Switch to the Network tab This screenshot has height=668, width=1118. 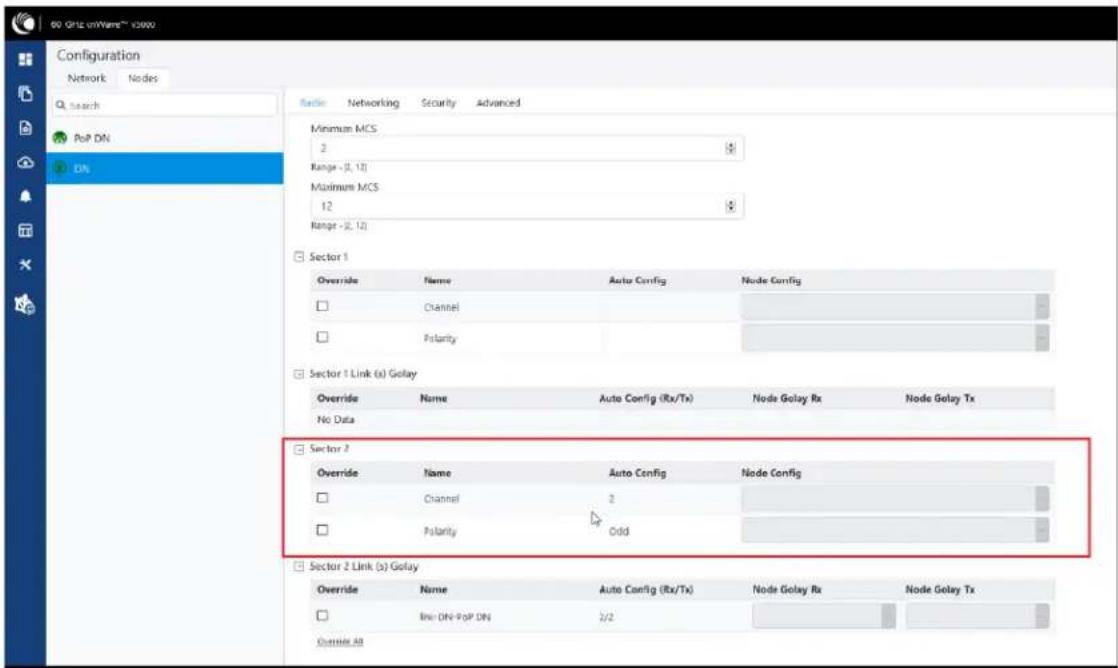pos(86,78)
